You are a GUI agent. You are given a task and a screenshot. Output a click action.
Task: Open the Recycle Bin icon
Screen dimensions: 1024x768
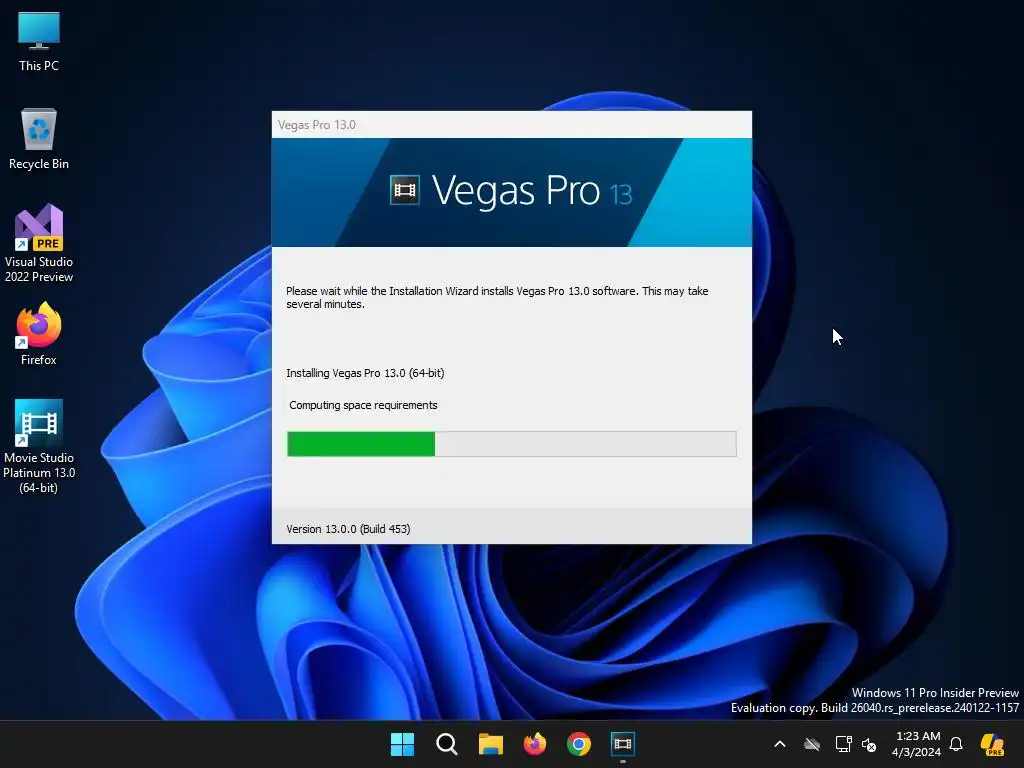[39, 139]
